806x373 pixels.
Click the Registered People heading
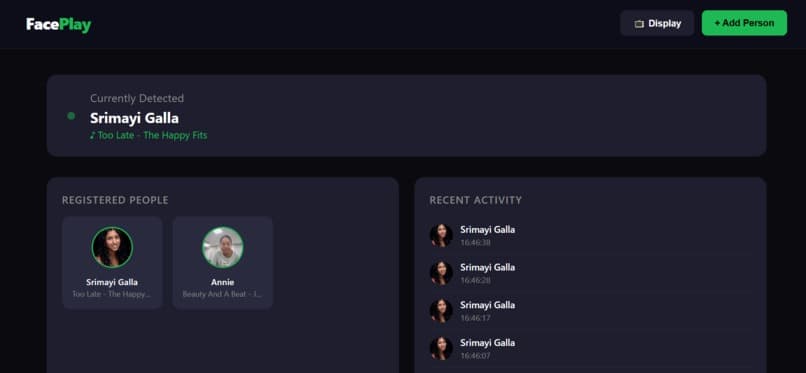tap(115, 200)
